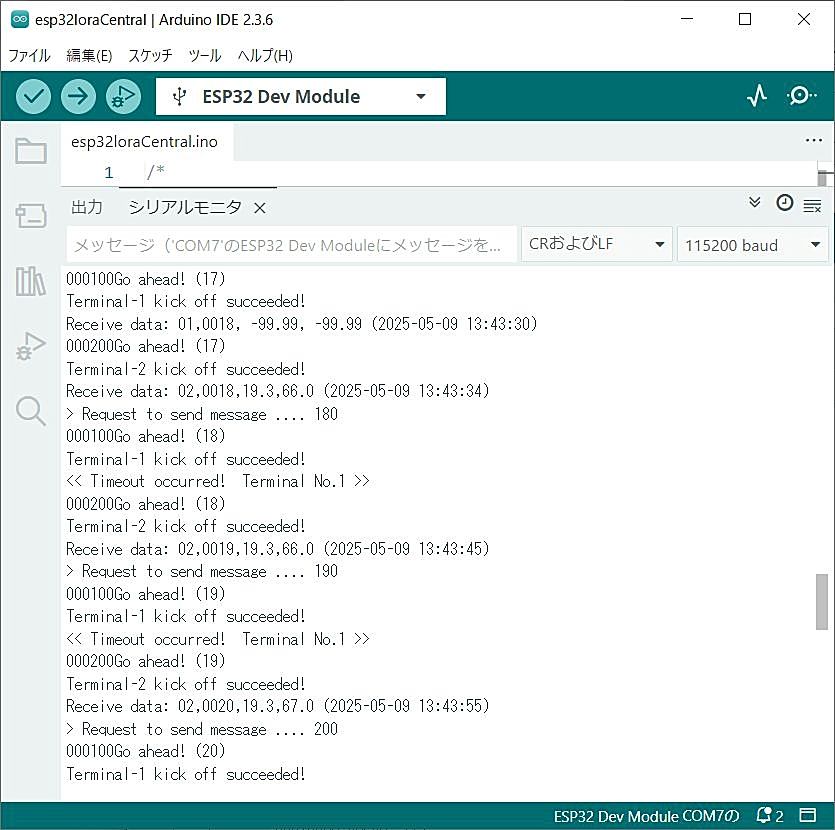Clear serial monitor output icon
The image size is (835, 830).
click(x=812, y=206)
